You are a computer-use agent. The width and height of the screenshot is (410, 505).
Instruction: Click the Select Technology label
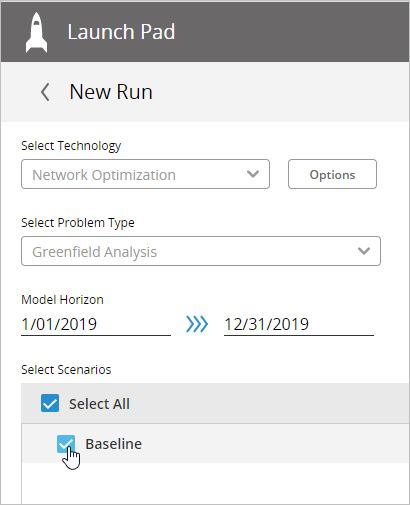click(x=71, y=146)
